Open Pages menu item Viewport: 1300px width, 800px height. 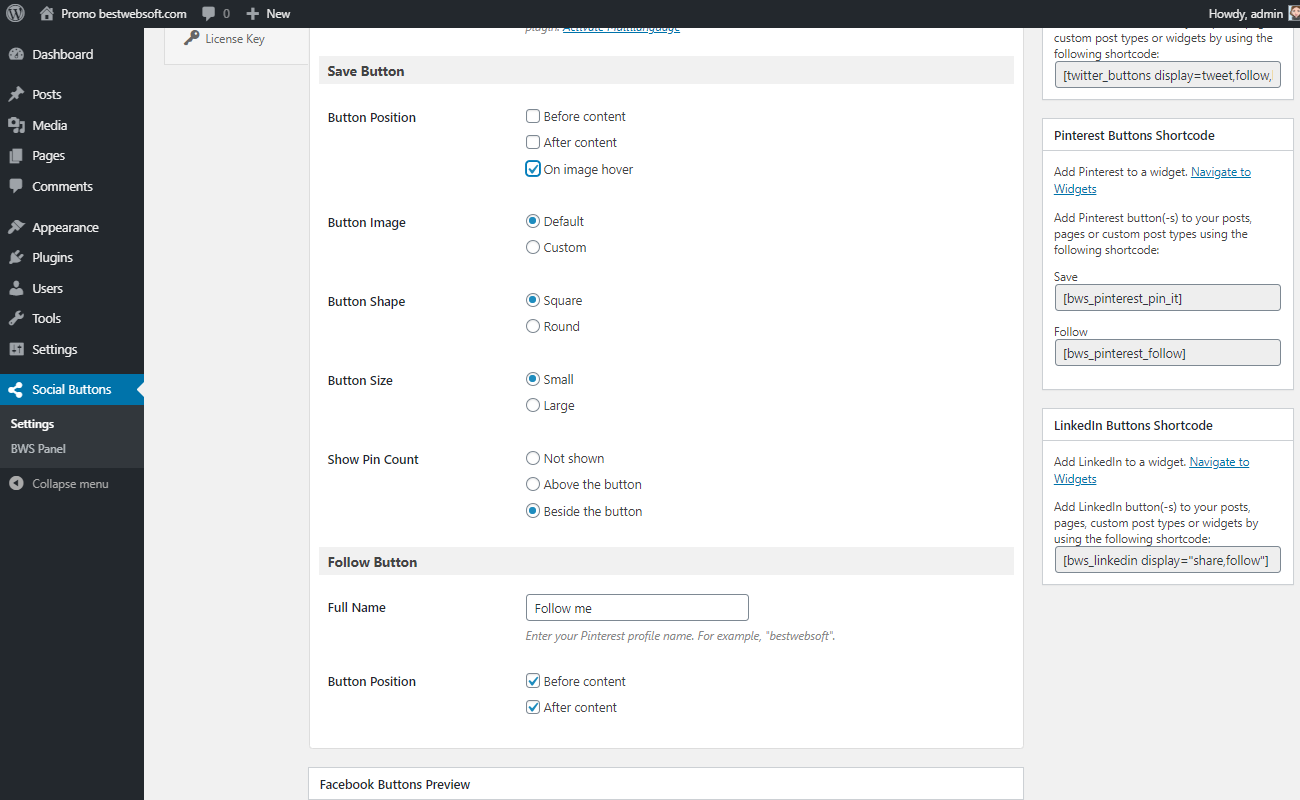point(72,156)
